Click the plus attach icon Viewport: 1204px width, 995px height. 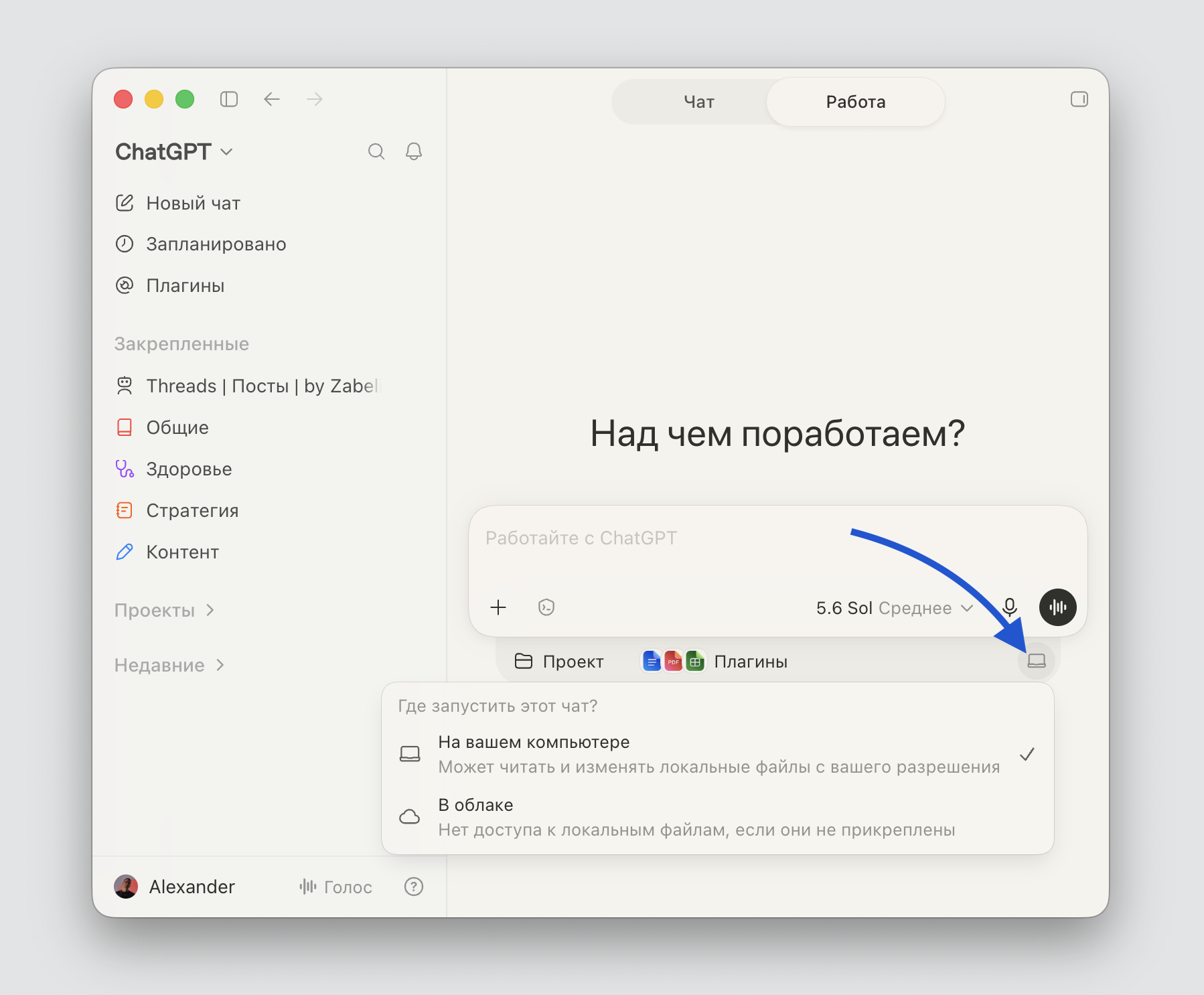[498, 607]
